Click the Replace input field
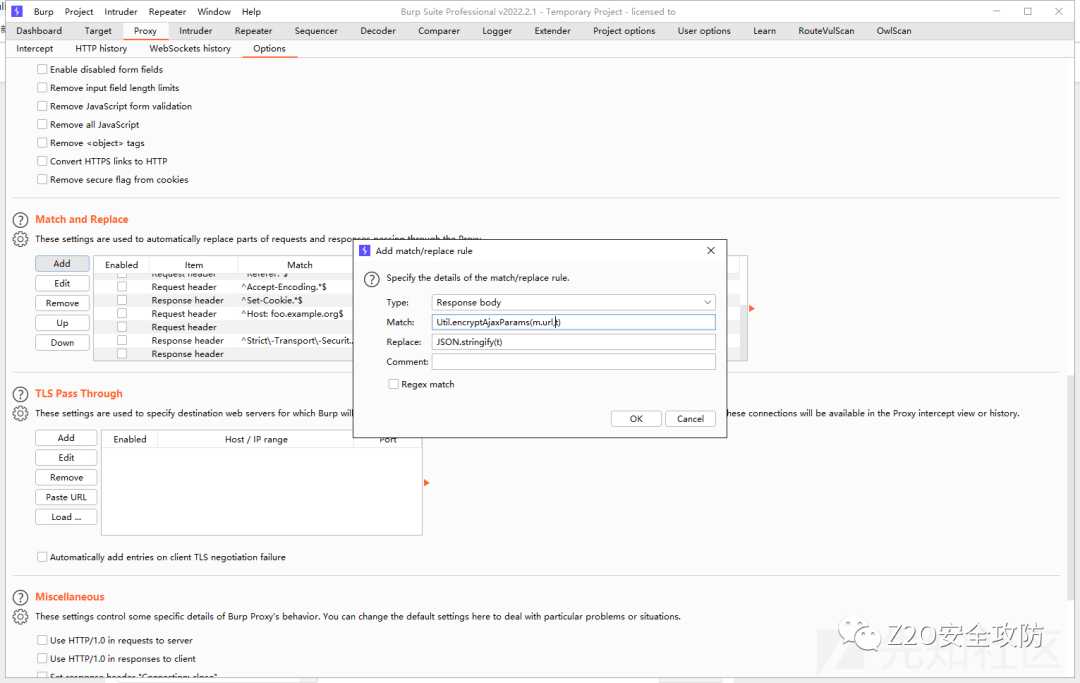 [x=574, y=342]
